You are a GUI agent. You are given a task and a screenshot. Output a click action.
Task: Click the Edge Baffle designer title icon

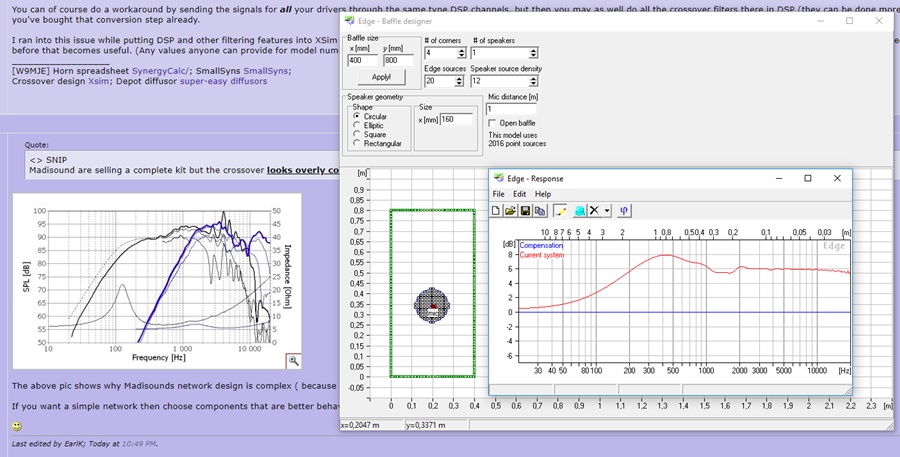click(349, 21)
